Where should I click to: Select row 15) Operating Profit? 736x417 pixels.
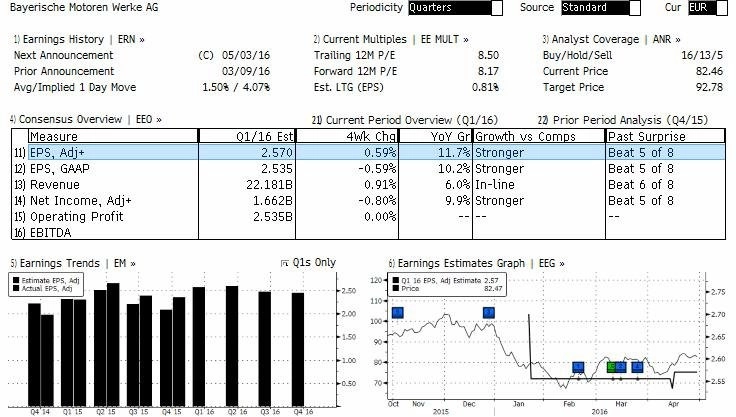pos(368,216)
